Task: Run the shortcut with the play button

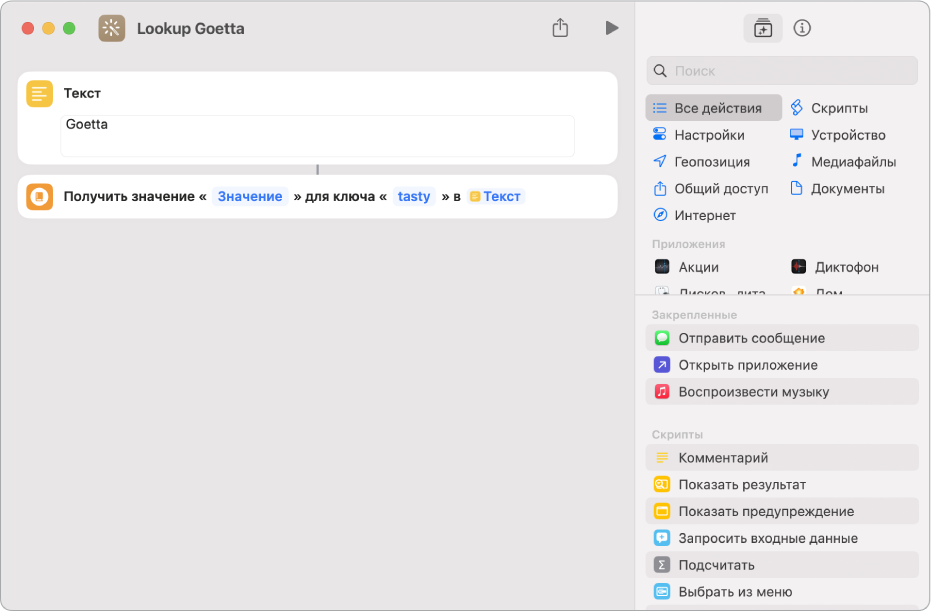Action: (x=612, y=28)
